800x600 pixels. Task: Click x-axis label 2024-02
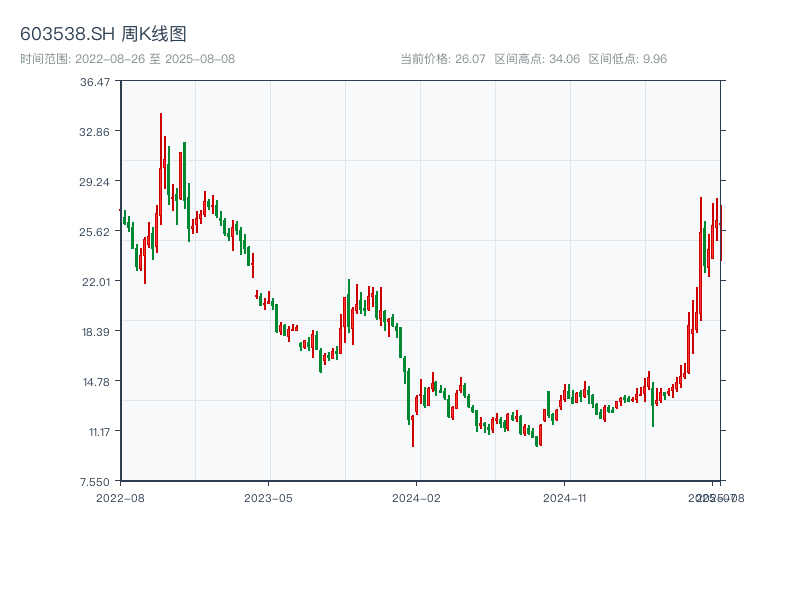[416, 498]
